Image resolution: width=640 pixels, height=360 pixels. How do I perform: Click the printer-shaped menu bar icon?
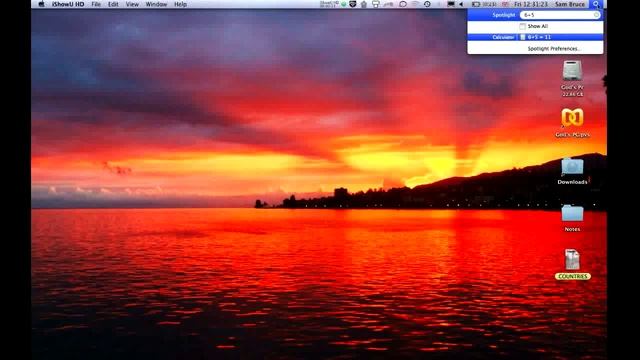click(x=376, y=4)
